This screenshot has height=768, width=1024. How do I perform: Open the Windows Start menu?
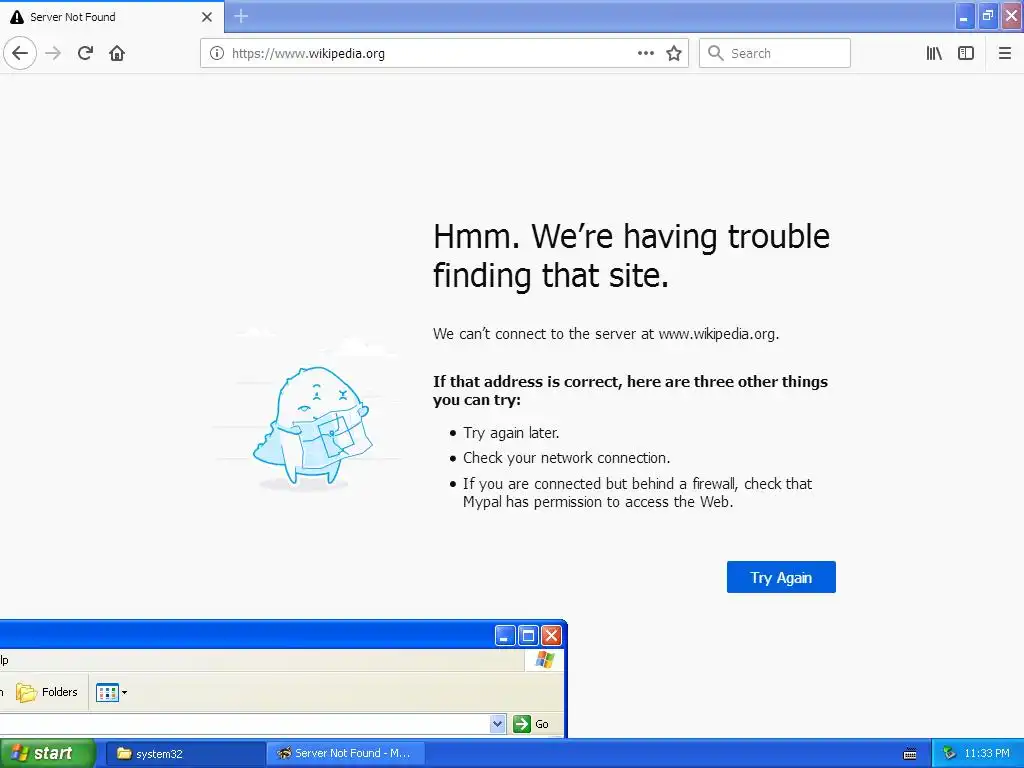point(47,754)
